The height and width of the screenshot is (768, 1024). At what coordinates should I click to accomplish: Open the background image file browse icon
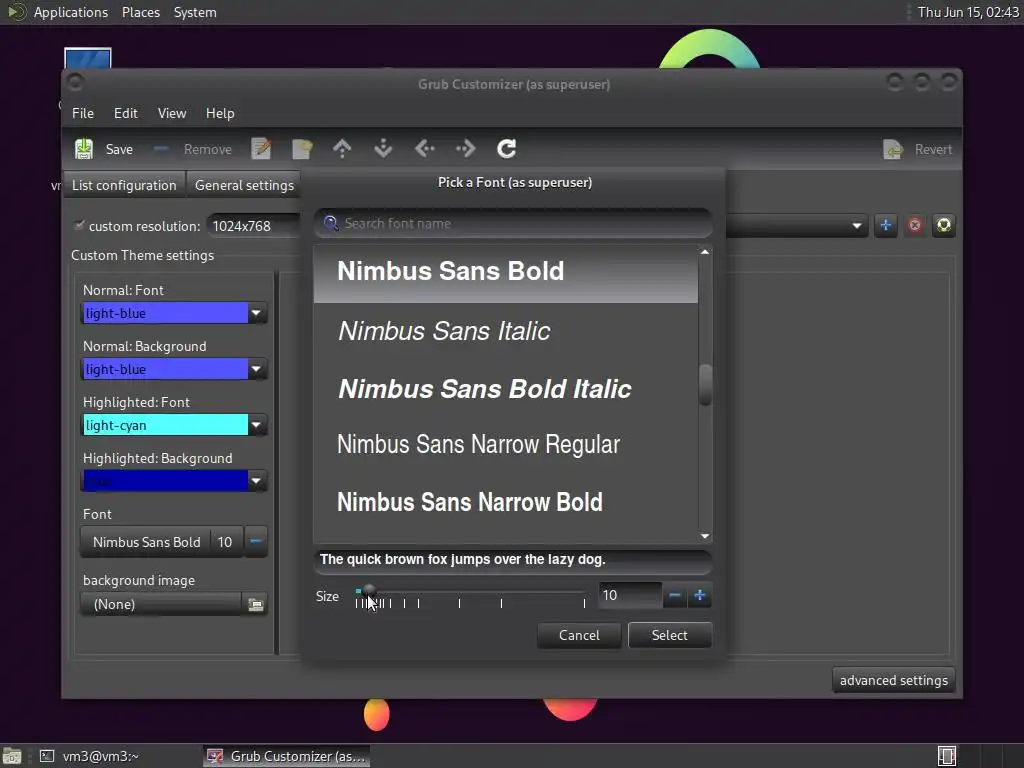(255, 604)
